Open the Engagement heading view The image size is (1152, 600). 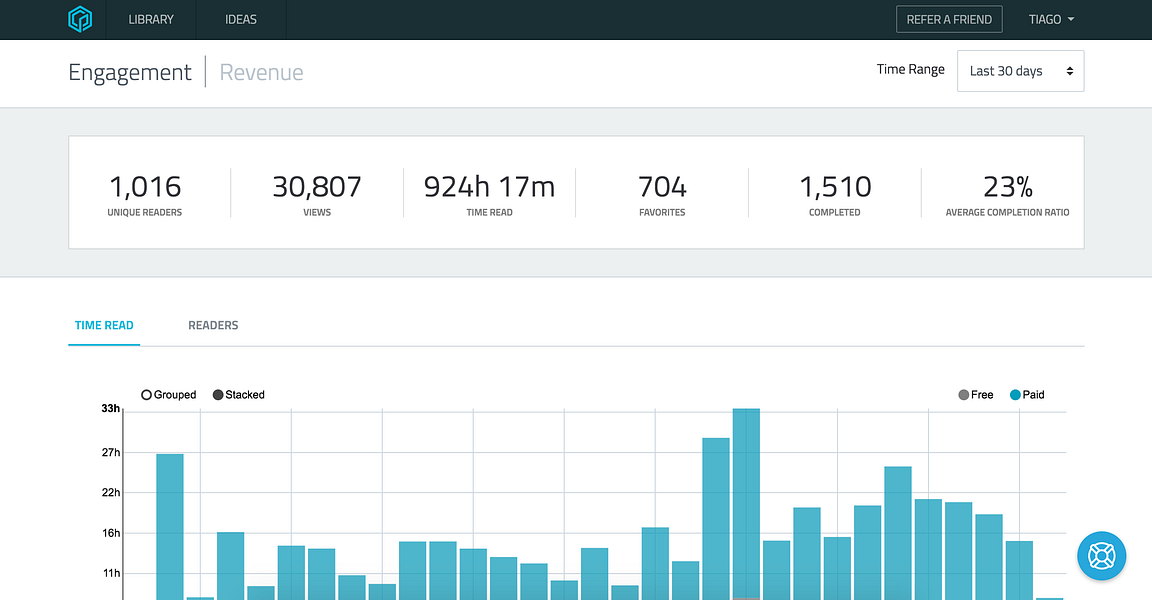[129, 72]
